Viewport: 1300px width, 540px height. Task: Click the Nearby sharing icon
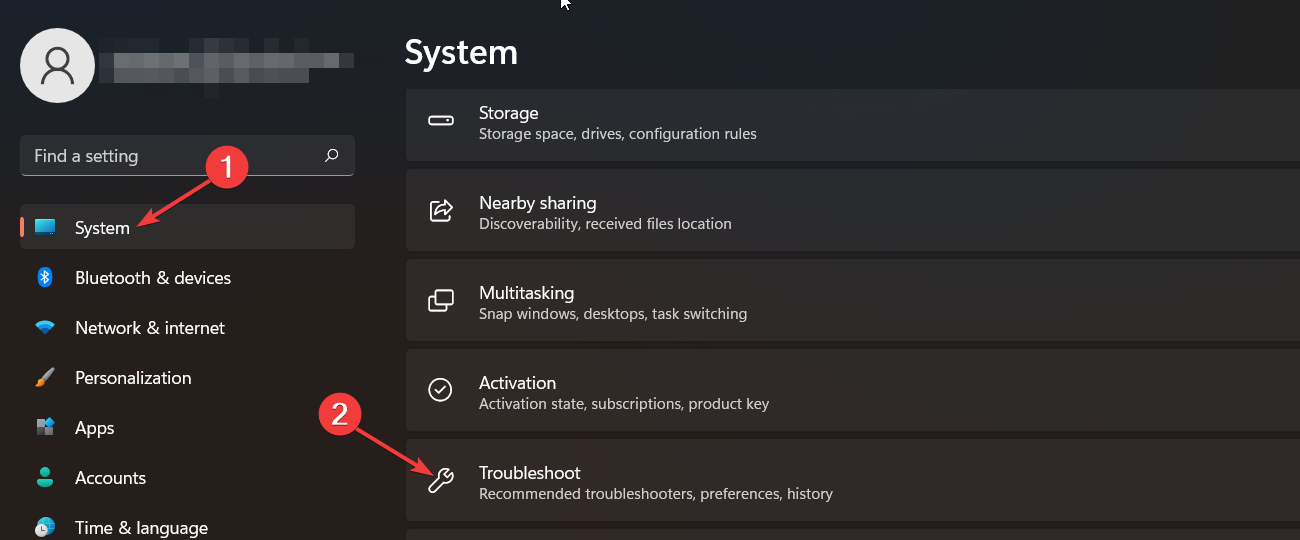441,211
